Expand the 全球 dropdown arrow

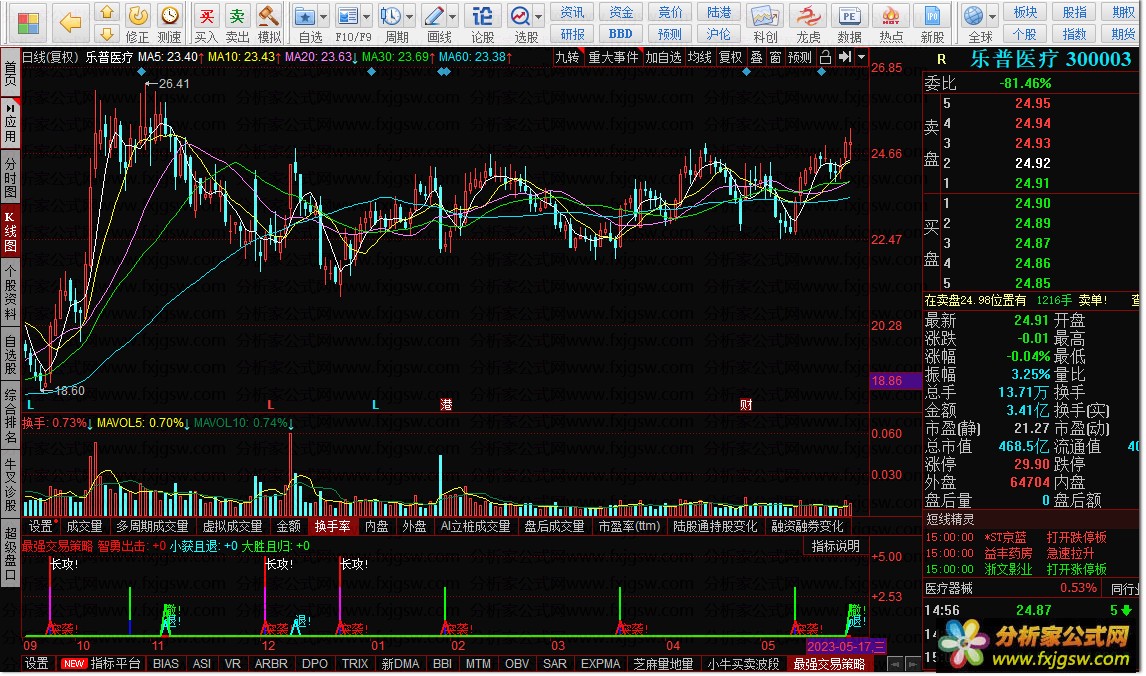993,16
